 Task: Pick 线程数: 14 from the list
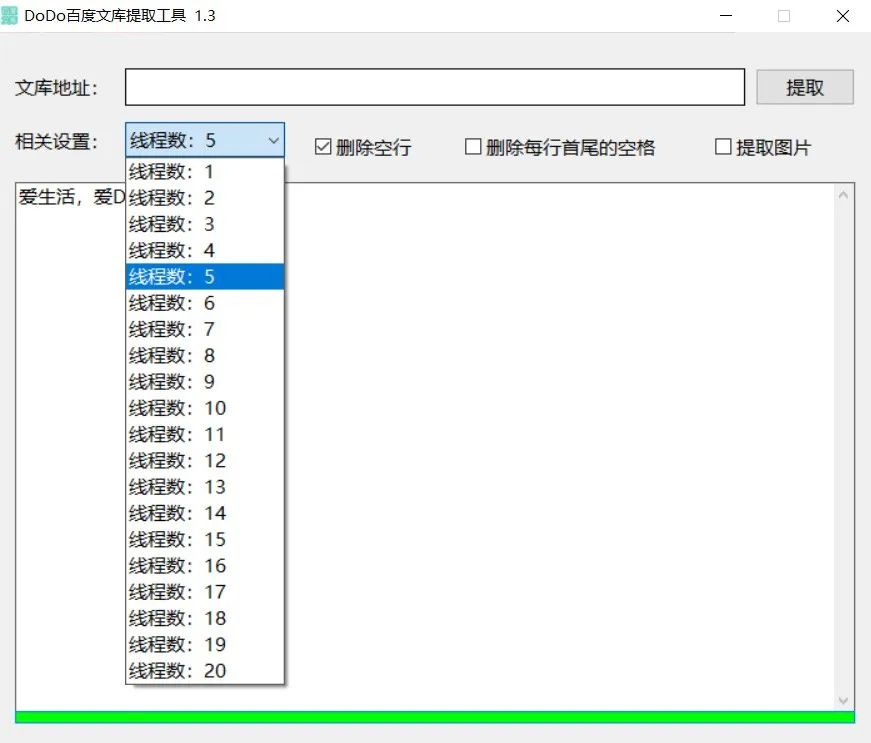click(x=204, y=513)
